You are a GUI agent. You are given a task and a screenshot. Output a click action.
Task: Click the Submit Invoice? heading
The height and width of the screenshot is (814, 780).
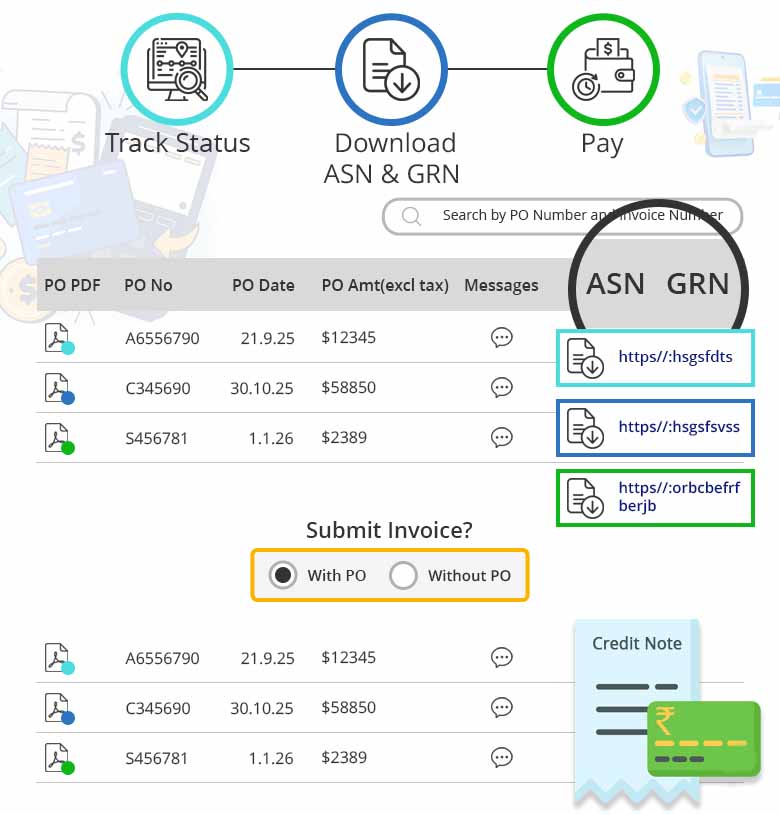(x=389, y=530)
